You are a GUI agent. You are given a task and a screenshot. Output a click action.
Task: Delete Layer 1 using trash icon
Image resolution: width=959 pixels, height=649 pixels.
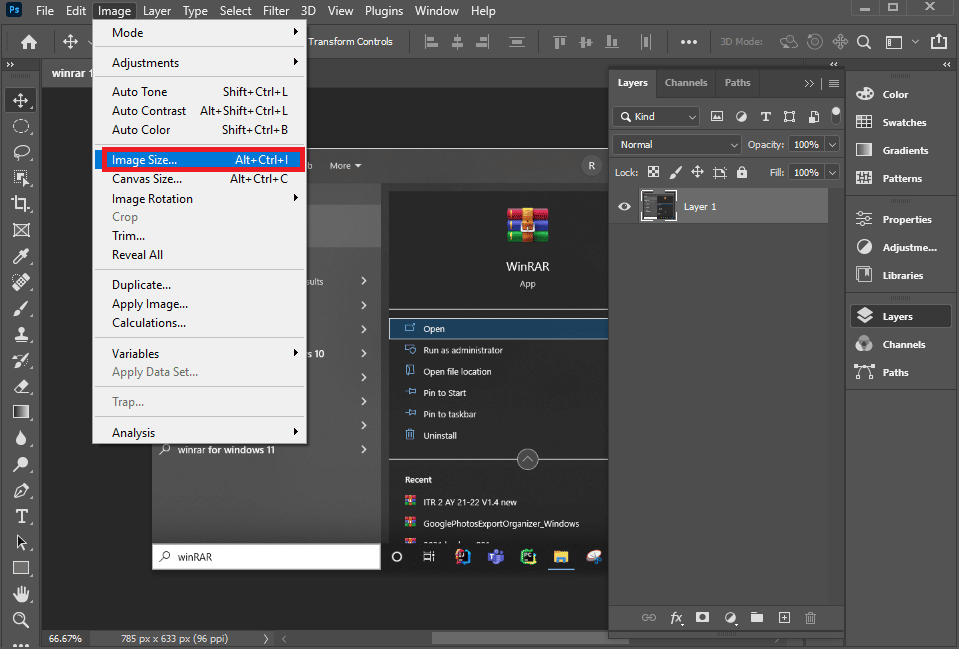pos(810,618)
